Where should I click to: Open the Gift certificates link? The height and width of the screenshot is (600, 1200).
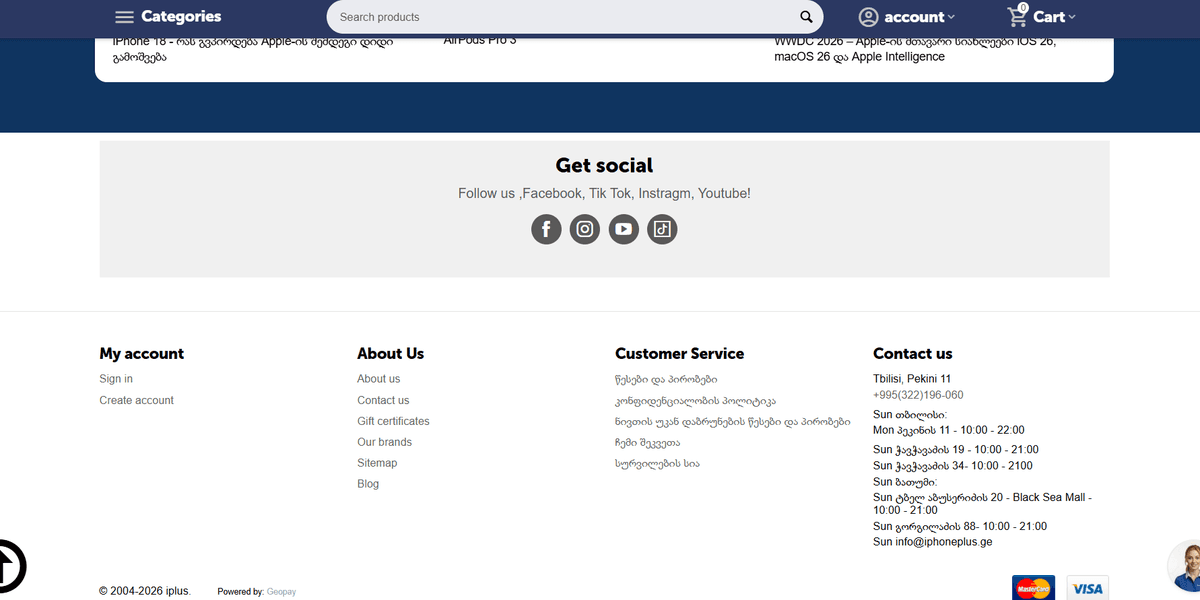[393, 421]
